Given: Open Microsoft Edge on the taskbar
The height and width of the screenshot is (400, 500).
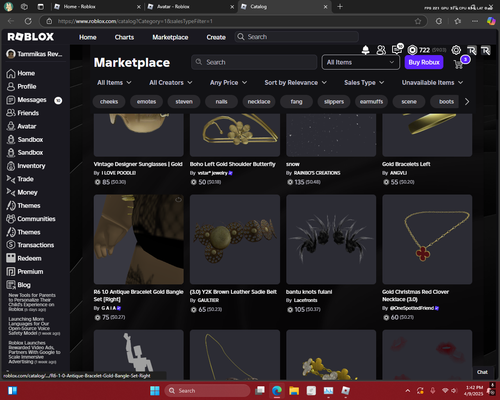Looking at the screenshot, I should pos(276,390).
